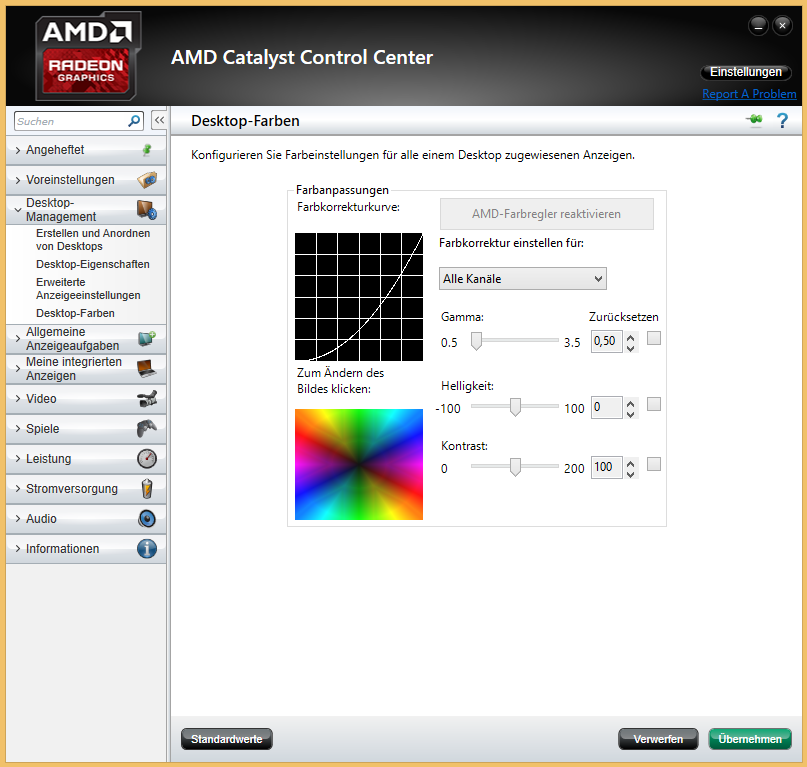Decrease Kontrast with down spinner arrow

tap(630, 475)
